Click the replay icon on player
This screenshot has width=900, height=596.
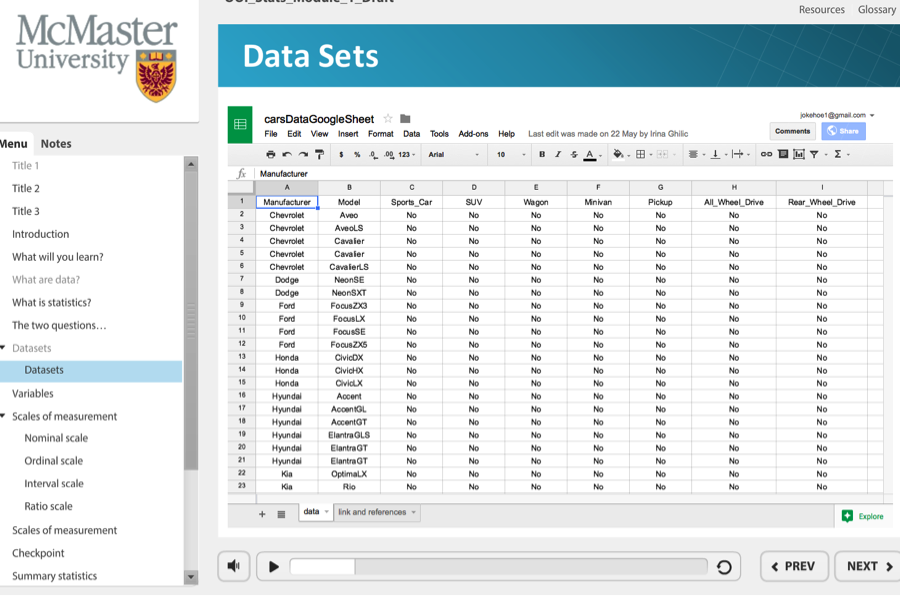coord(724,567)
